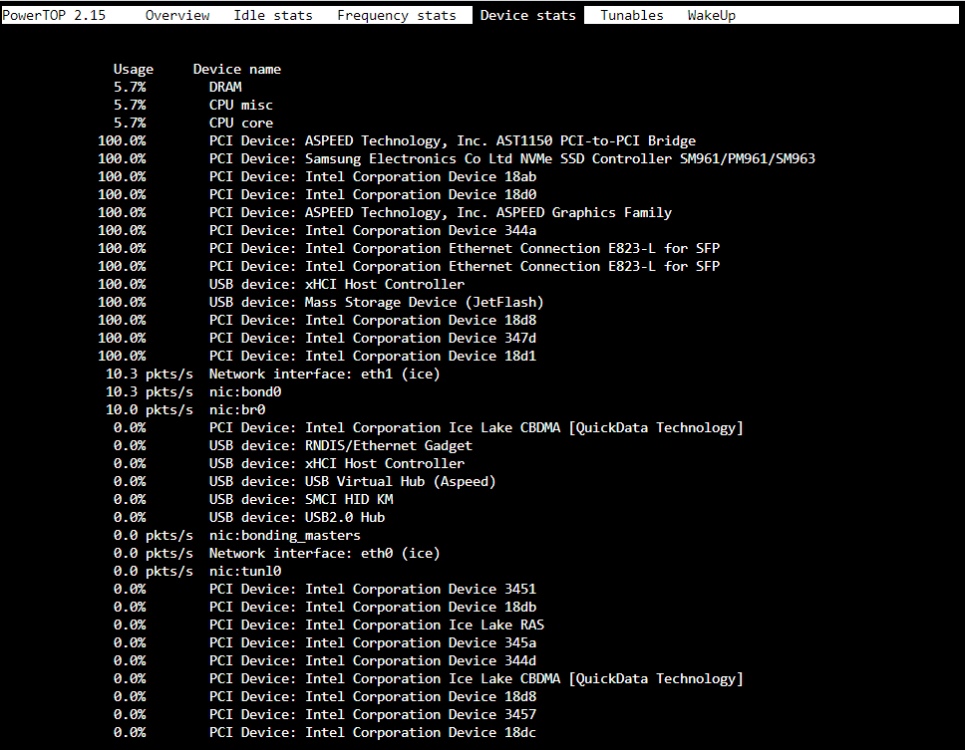Click Mass Storage Device (JetFlash) row
This screenshot has width=965, height=750.
(x=321, y=302)
